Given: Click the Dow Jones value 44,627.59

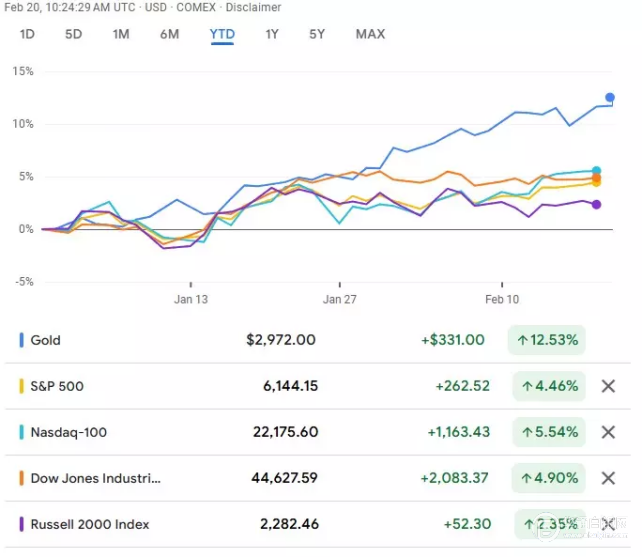Looking at the screenshot, I should click(x=285, y=478).
